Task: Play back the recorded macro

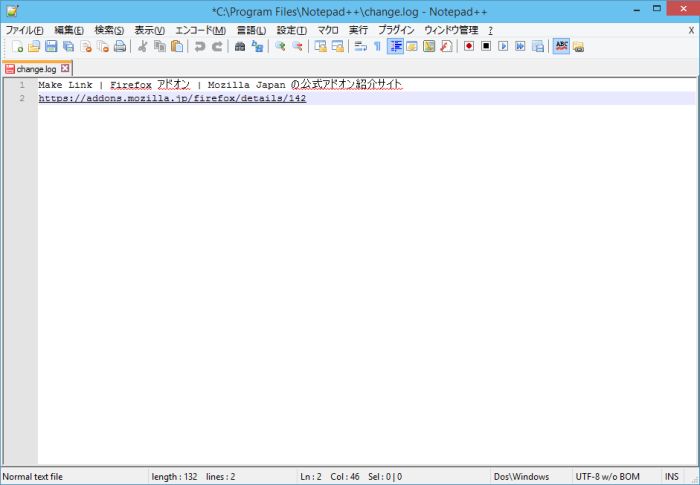Action: point(503,46)
